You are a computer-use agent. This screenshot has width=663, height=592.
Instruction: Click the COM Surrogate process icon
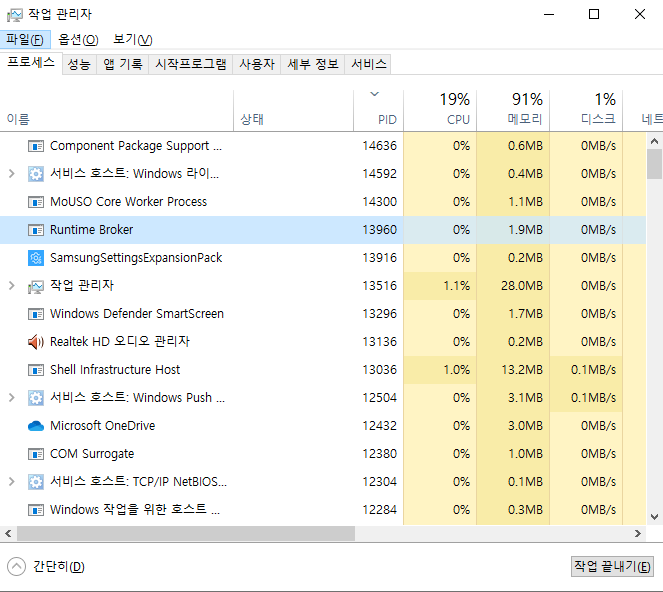(x=36, y=454)
